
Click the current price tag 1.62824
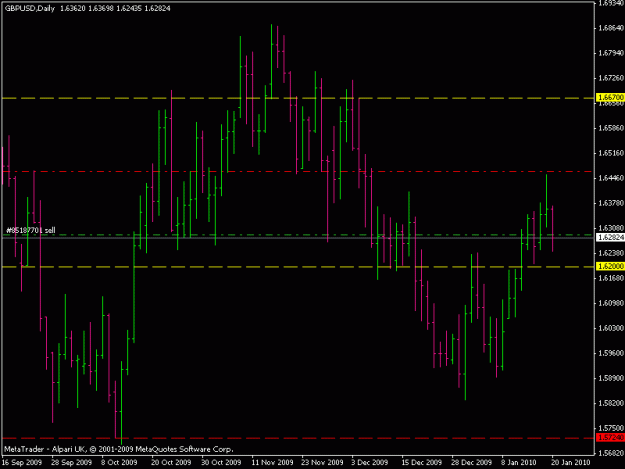tap(610, 237)
